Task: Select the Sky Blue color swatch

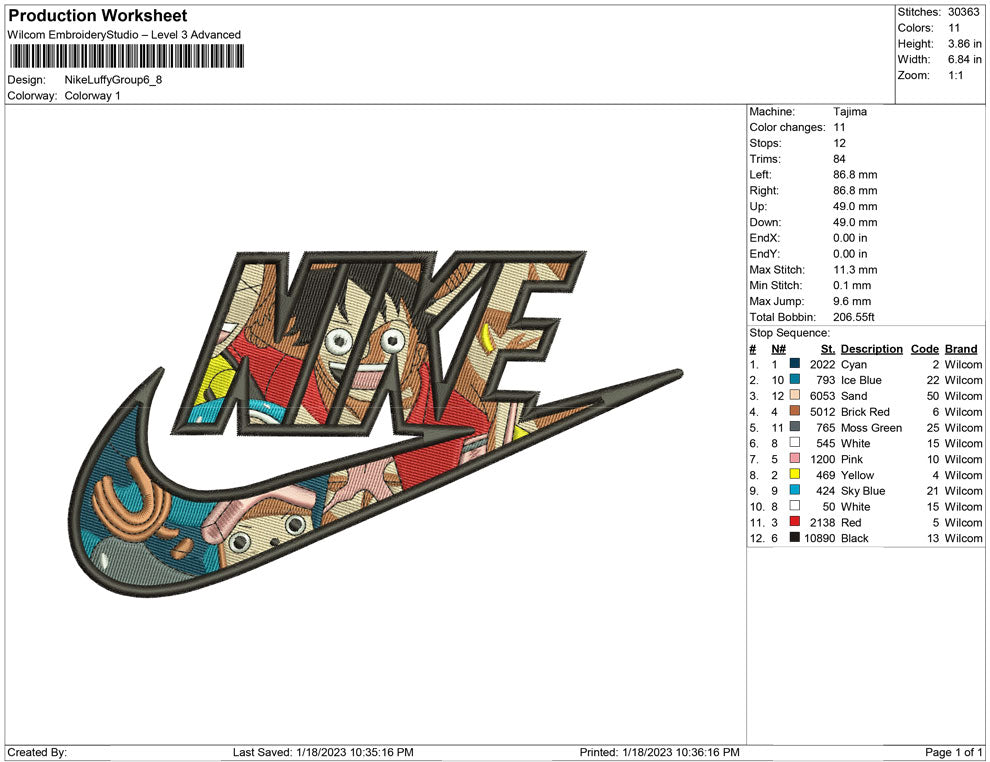Action: [795, 490]
